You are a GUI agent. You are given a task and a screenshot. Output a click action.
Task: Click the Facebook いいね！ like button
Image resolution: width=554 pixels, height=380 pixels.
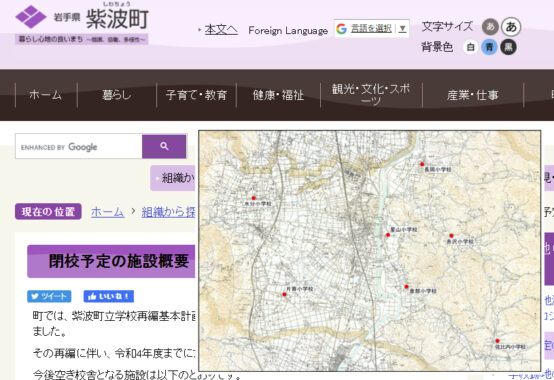[108, 296]
